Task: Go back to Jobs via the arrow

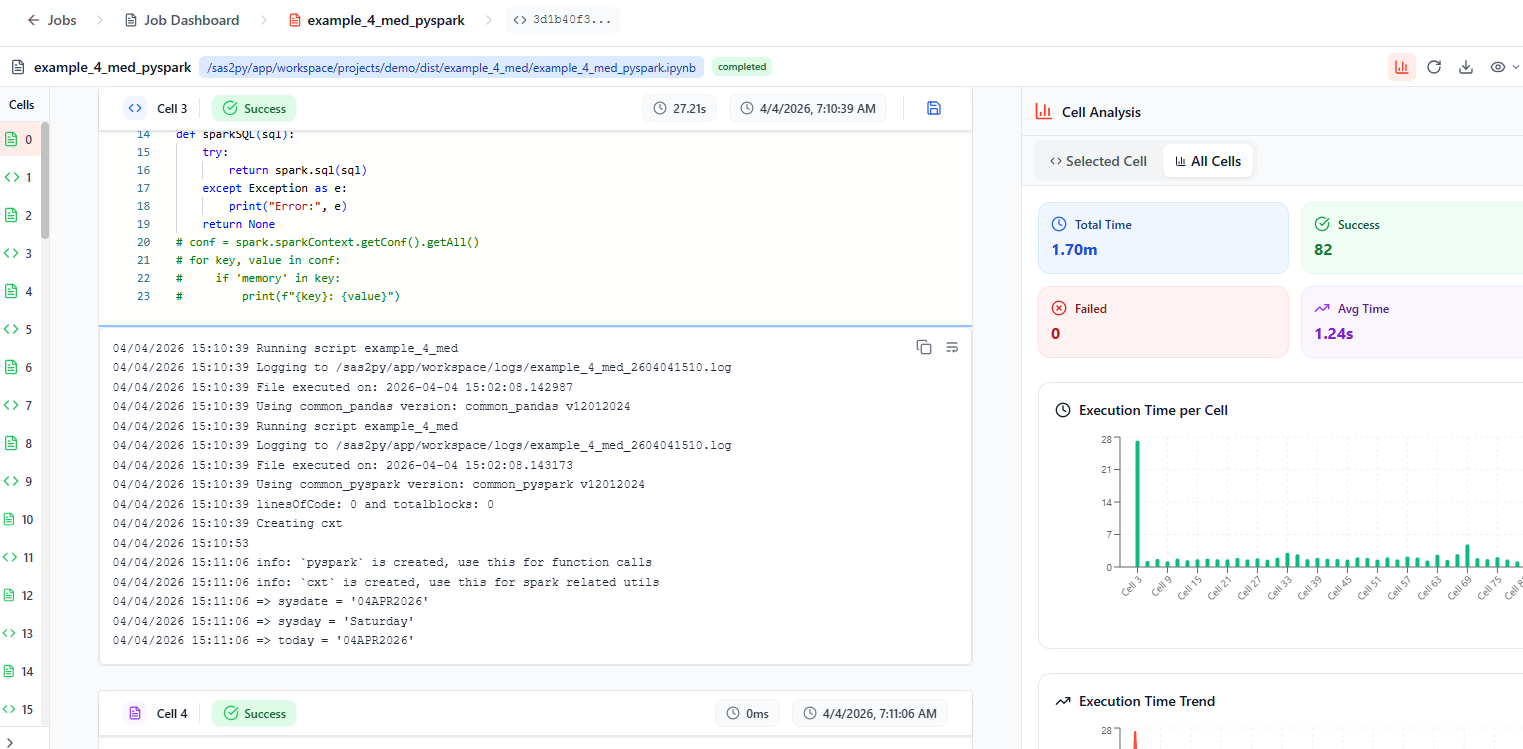Action: 33,20
